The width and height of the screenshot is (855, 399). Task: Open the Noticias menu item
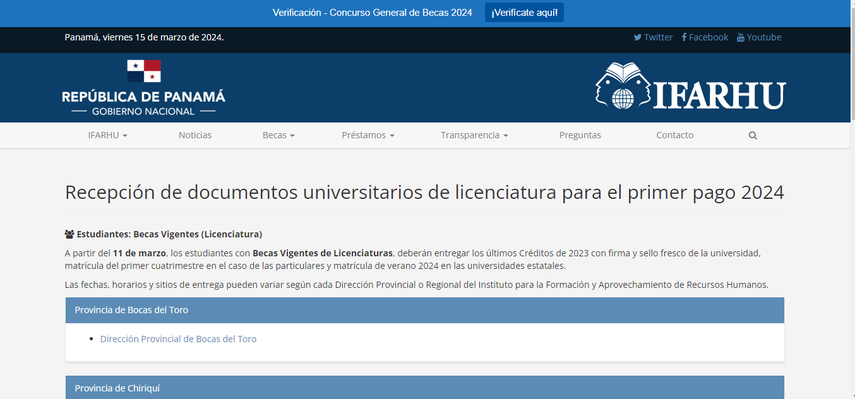click(x=195, y=135)
